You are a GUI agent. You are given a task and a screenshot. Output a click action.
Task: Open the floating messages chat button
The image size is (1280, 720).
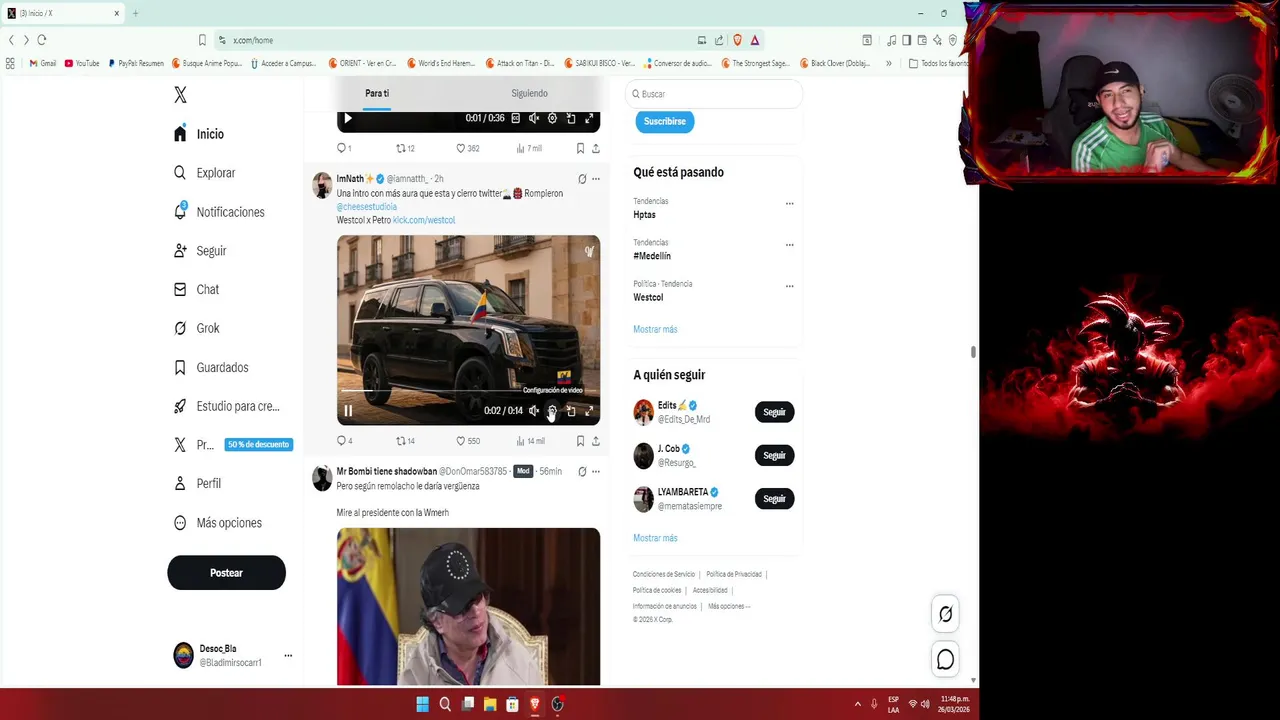click(945, 659)
